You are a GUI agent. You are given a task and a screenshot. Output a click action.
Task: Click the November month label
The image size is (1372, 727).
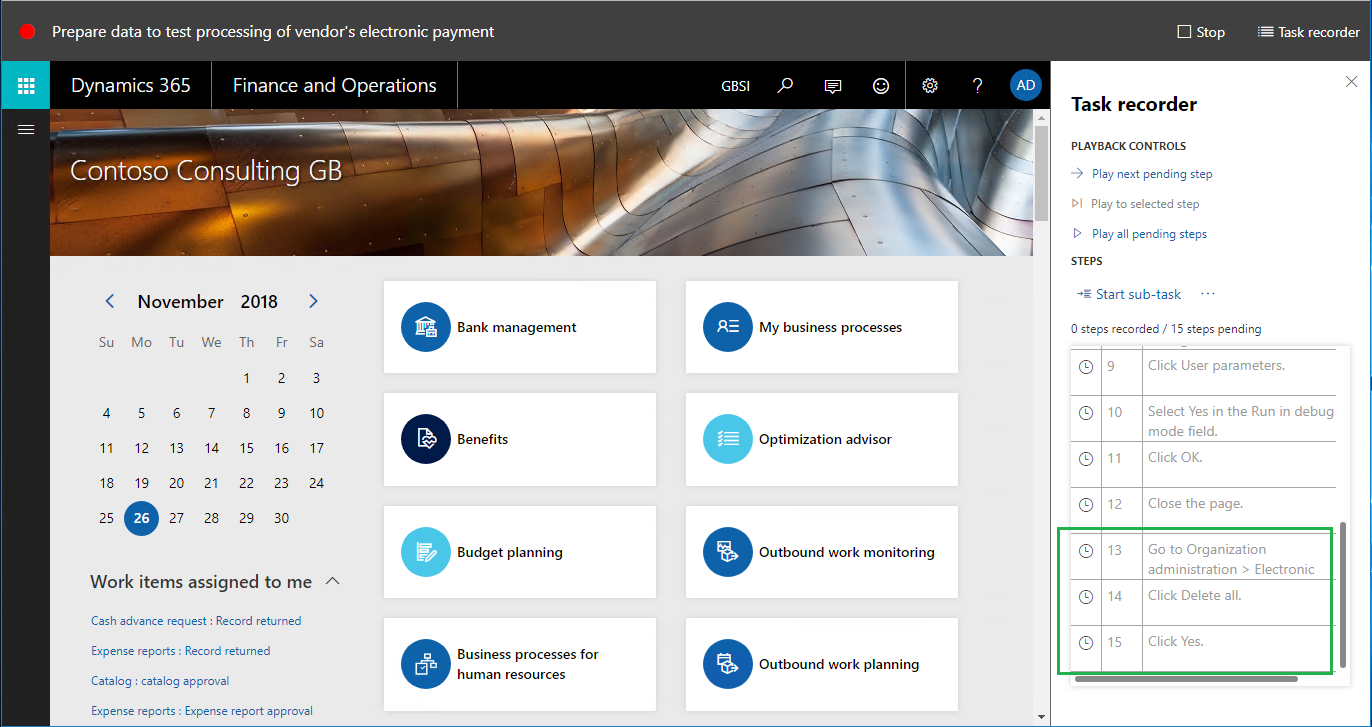[x=181, y=302]
